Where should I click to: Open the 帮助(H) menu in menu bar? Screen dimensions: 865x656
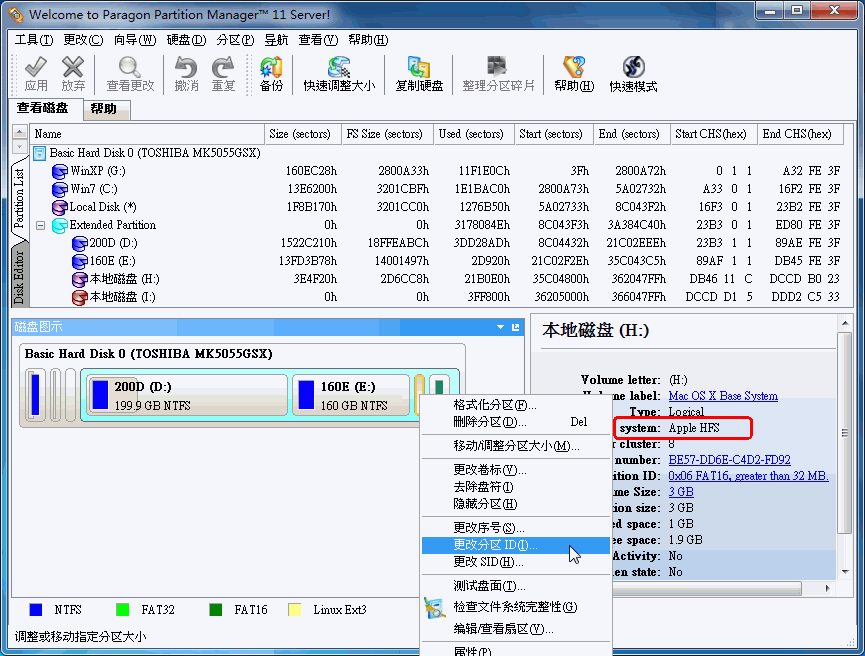point(369,40)
